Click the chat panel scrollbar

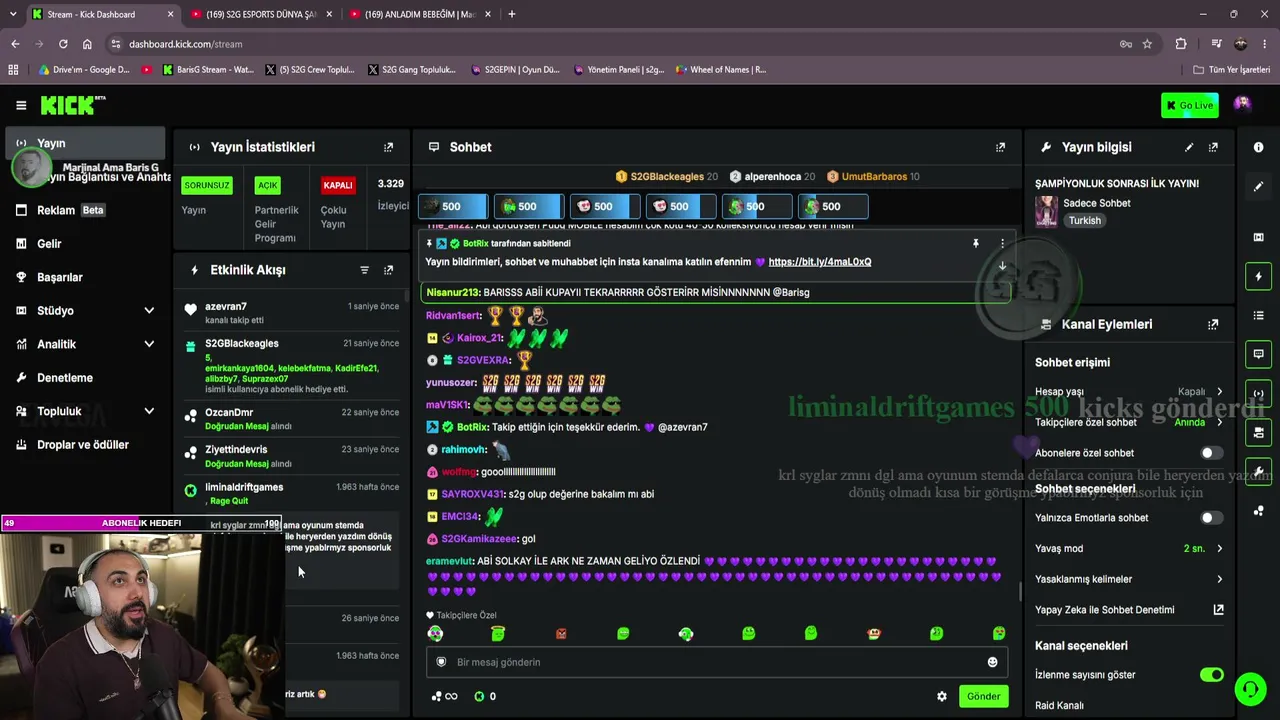1020,592
